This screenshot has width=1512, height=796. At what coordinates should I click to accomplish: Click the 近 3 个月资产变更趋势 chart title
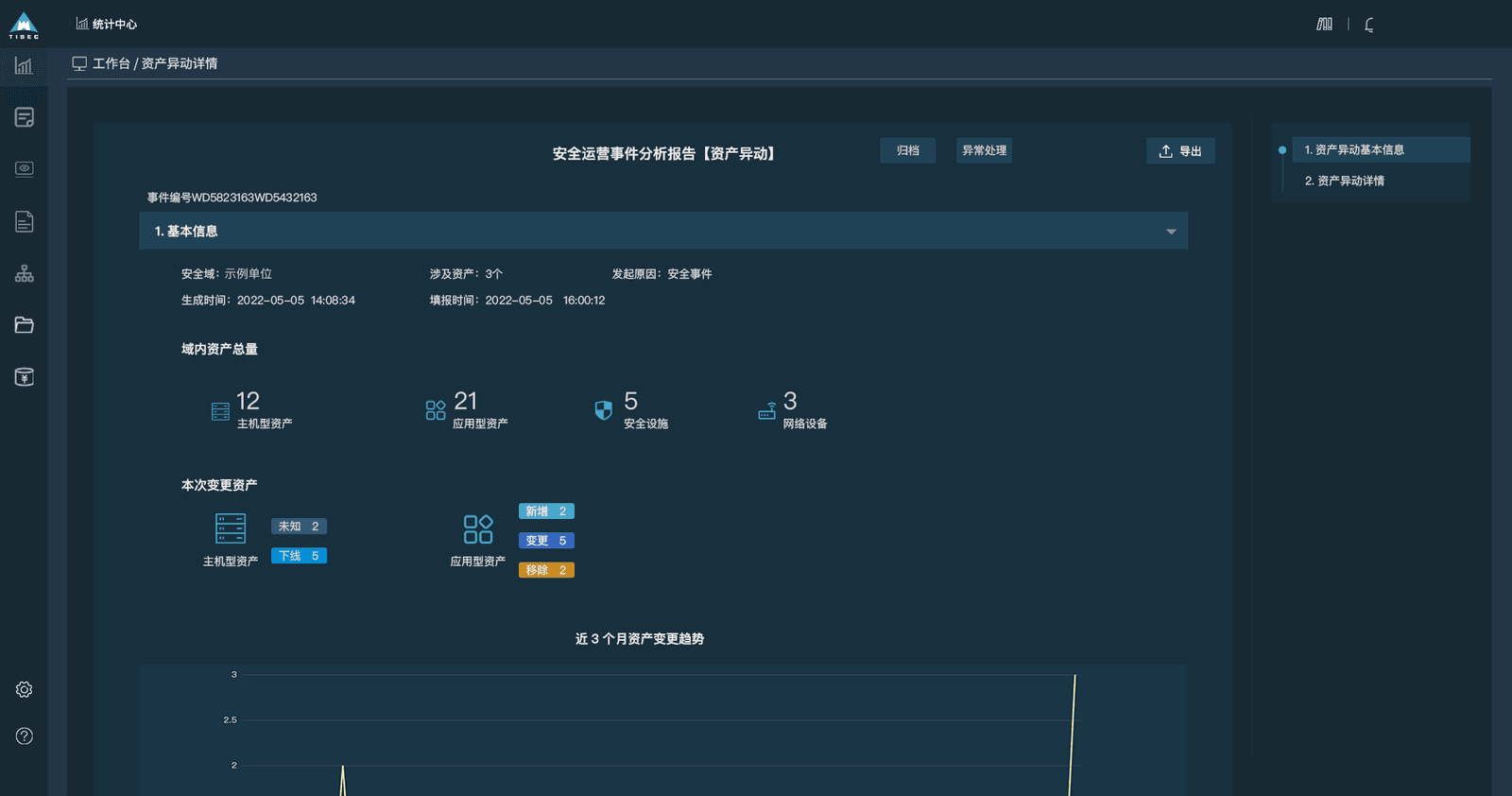(x=640, y=639)
